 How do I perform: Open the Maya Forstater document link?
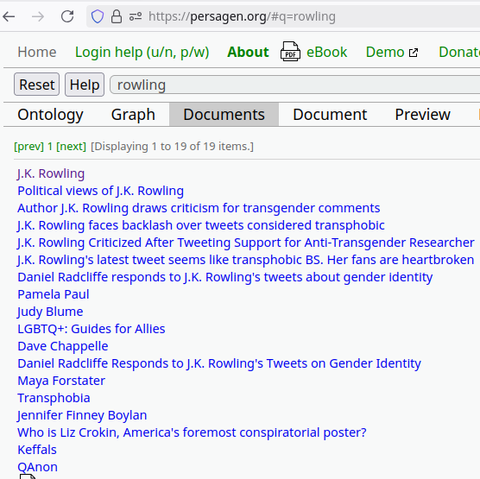tap(61, 381)
